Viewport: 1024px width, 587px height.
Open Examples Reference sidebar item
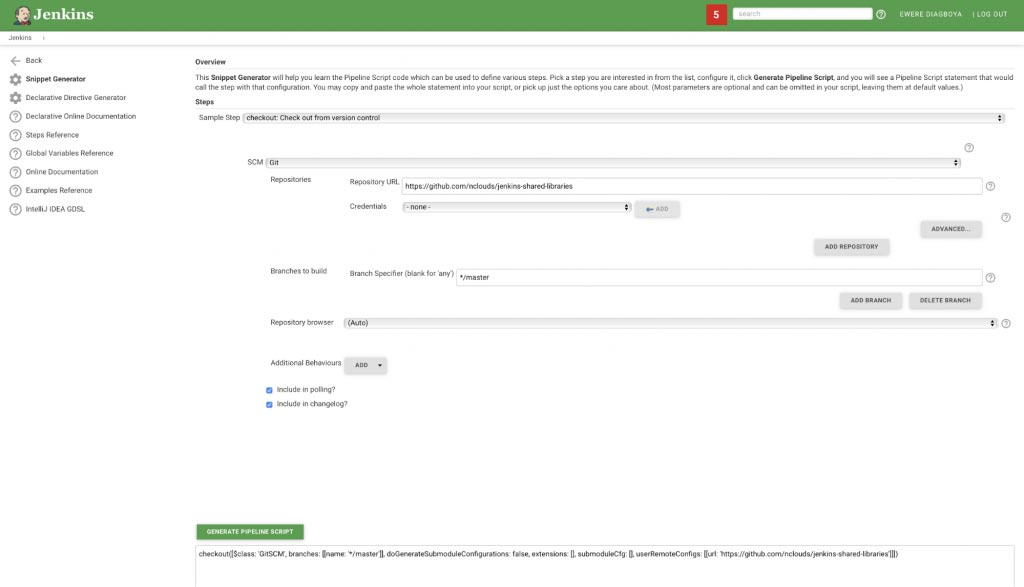point(59,191)
